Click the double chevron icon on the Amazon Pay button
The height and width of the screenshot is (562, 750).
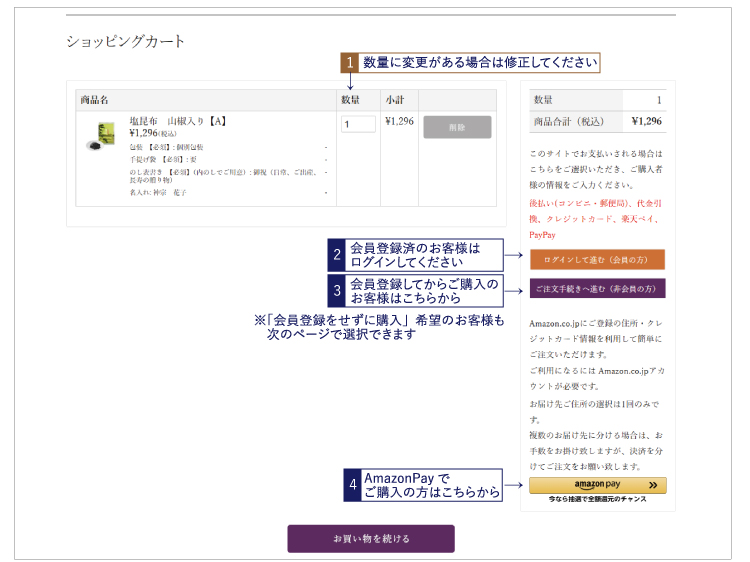[652, 485]
